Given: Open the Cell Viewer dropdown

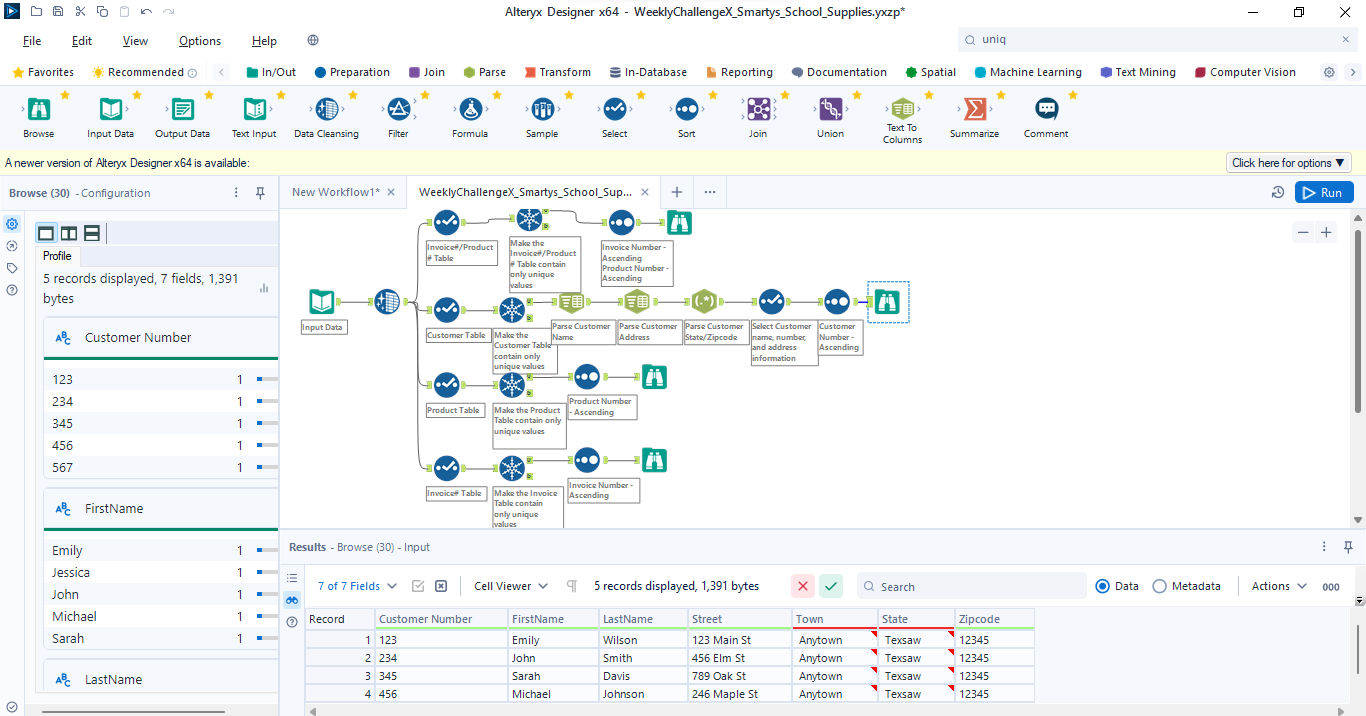Looking at the screenshot, I should click(x=511, y=587).
